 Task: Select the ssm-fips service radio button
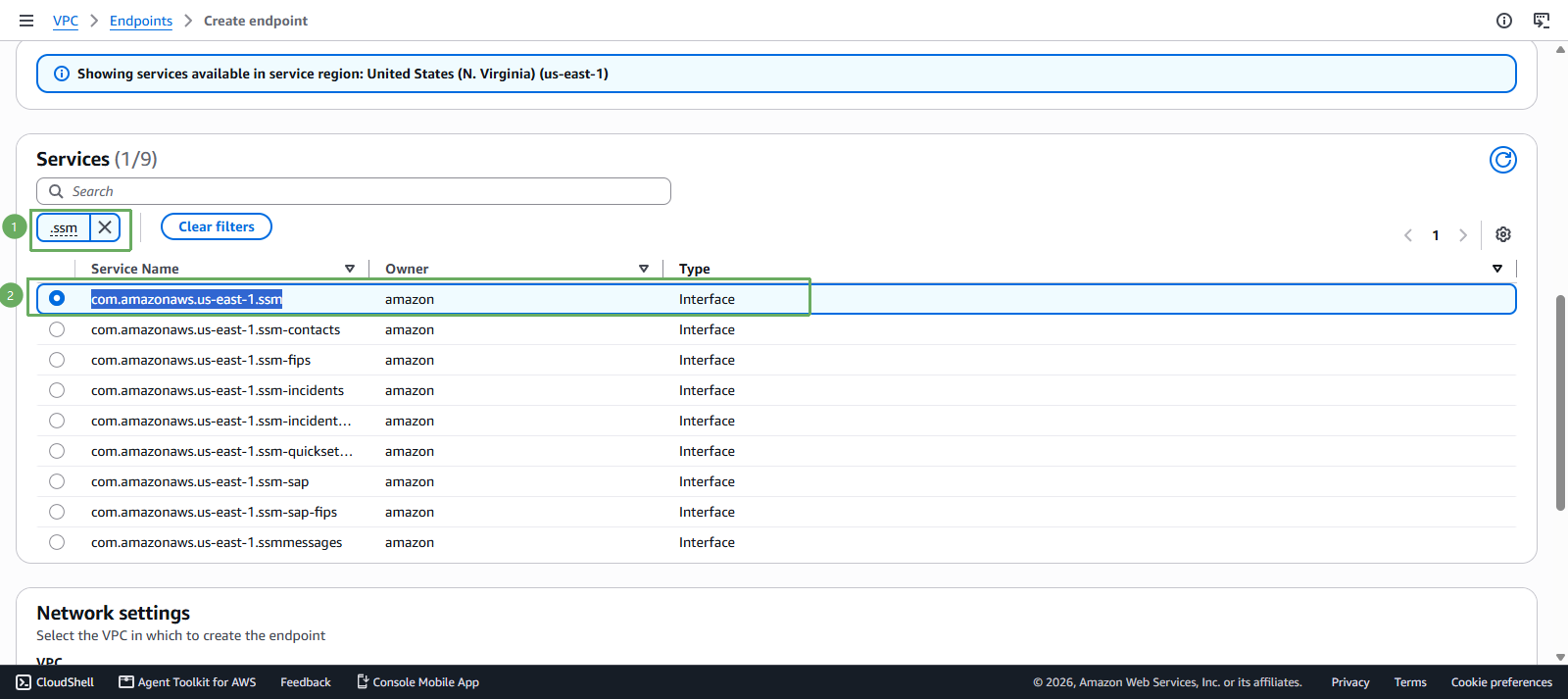tap(57, 360)
